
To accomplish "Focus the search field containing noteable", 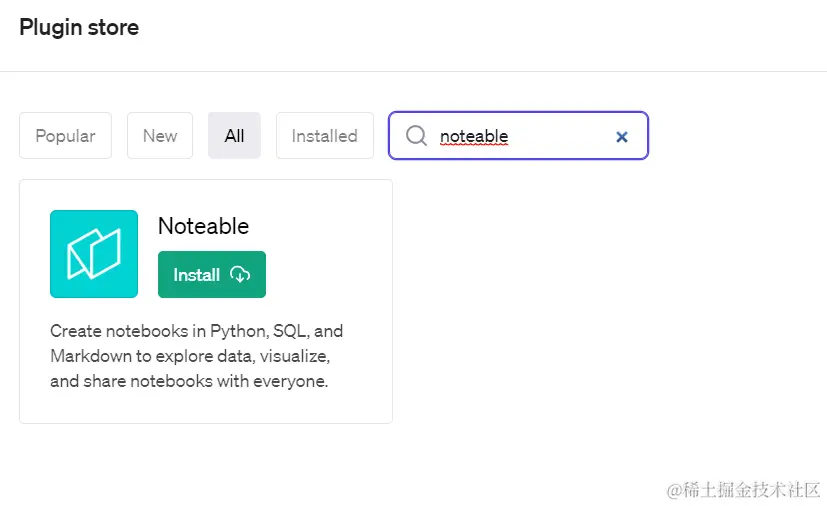I will click(x=518, y=136).
